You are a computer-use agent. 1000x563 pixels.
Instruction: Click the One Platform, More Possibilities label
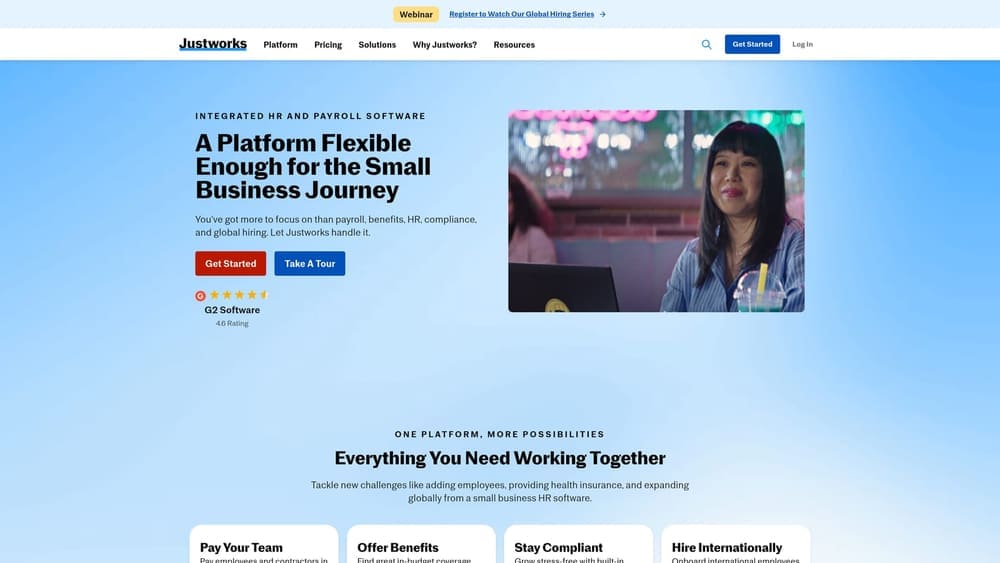[x=499, y=434]
